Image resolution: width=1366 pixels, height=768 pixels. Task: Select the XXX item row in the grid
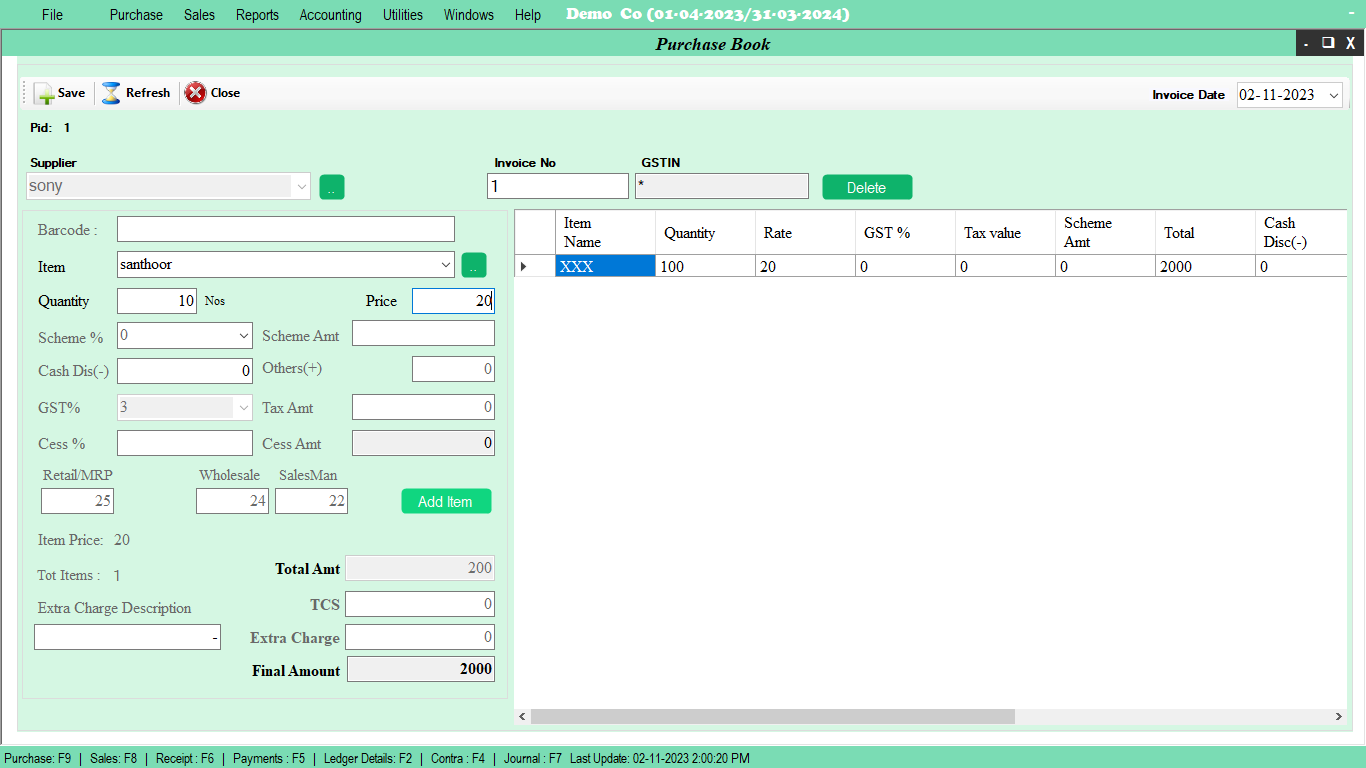(x=604, y=265)
